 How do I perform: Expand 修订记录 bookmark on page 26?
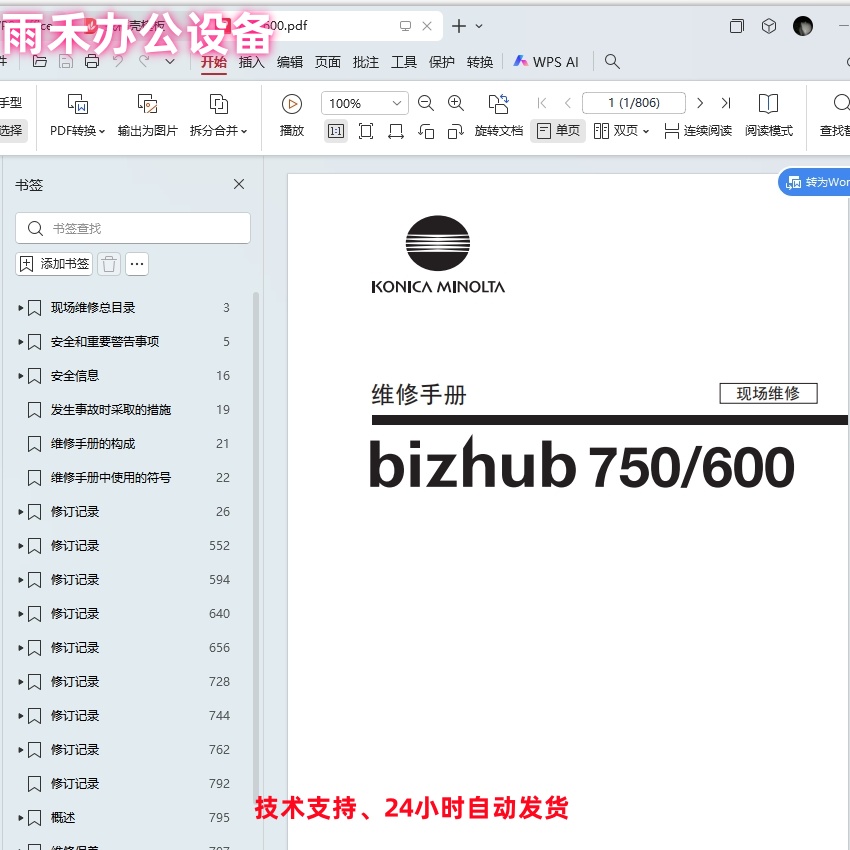click(x=20, y=512)
